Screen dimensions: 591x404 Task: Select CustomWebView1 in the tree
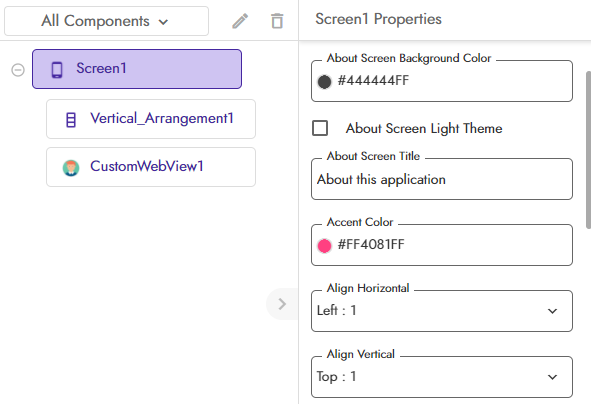point(151,167)
